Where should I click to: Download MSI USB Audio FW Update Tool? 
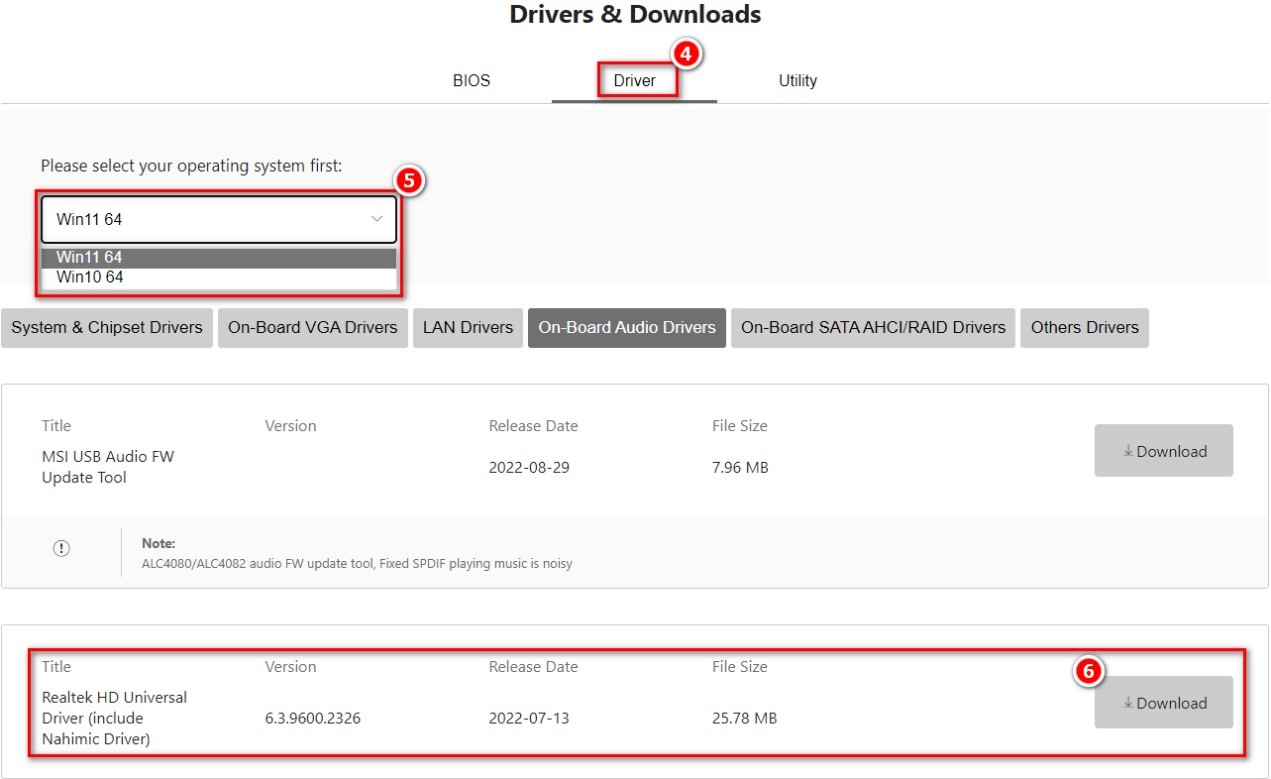[x=1163, y=451]
